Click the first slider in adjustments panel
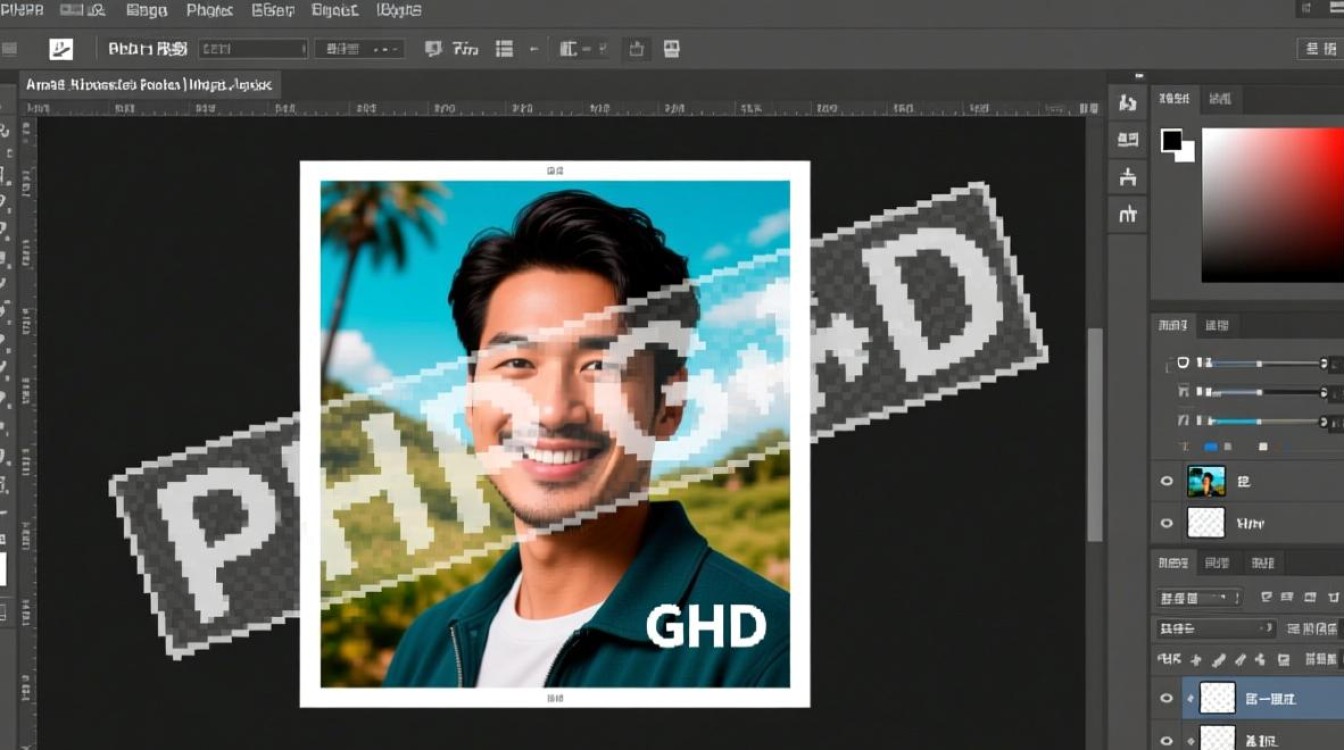Image resolution: width=1344 pixels, height=750 pixels. 1260,363
